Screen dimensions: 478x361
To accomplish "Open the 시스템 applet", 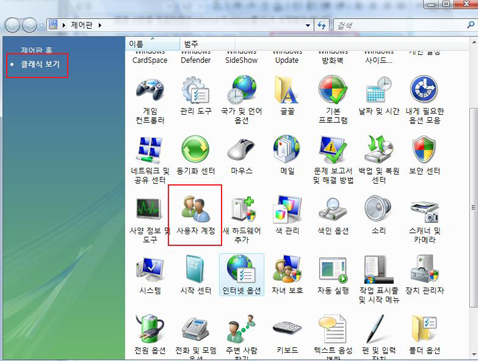I will coord(150,275).
